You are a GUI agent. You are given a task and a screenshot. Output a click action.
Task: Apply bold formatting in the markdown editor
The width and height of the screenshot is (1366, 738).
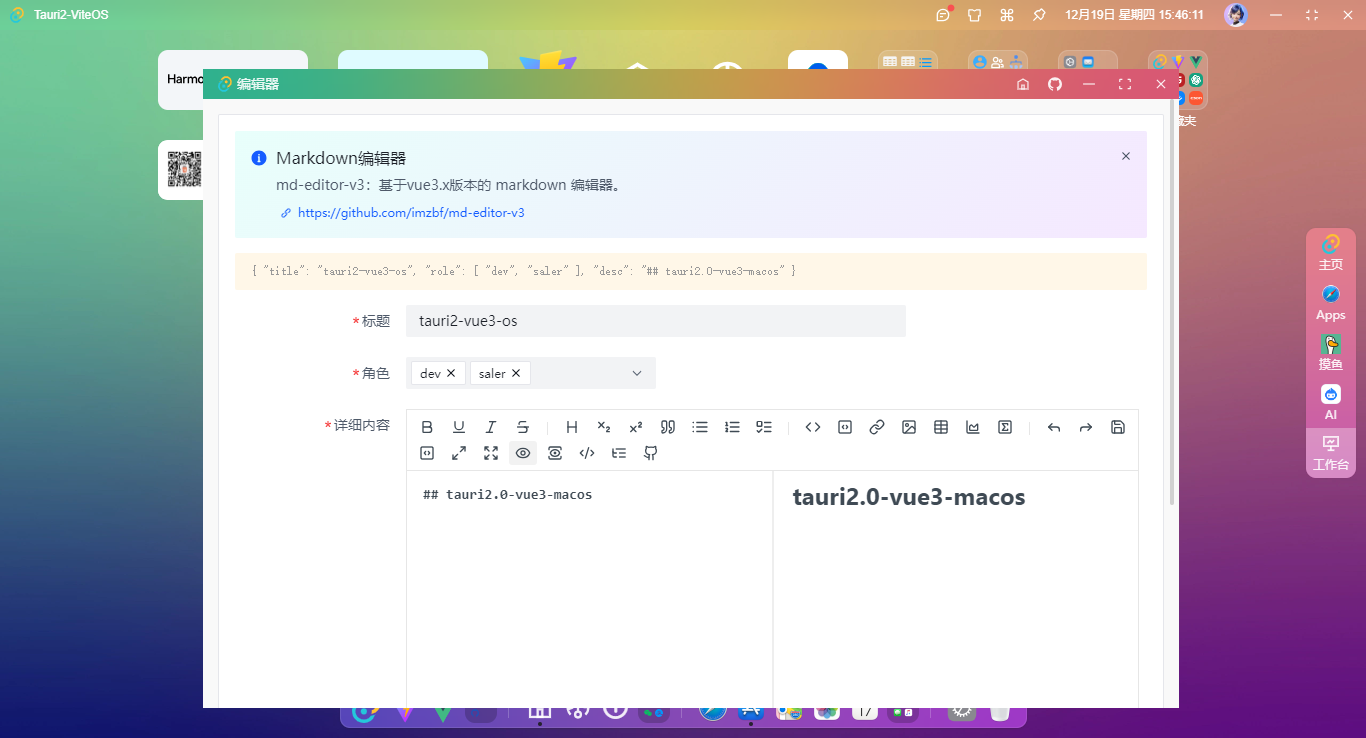coord(427,427)
